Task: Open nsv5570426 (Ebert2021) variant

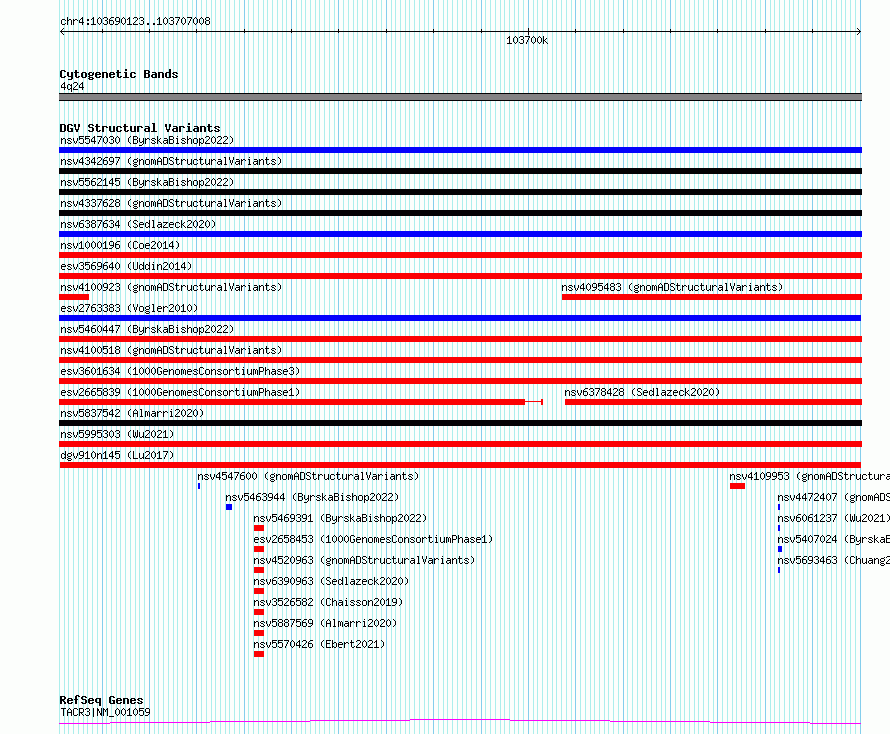Action: [x=319, y=644]
